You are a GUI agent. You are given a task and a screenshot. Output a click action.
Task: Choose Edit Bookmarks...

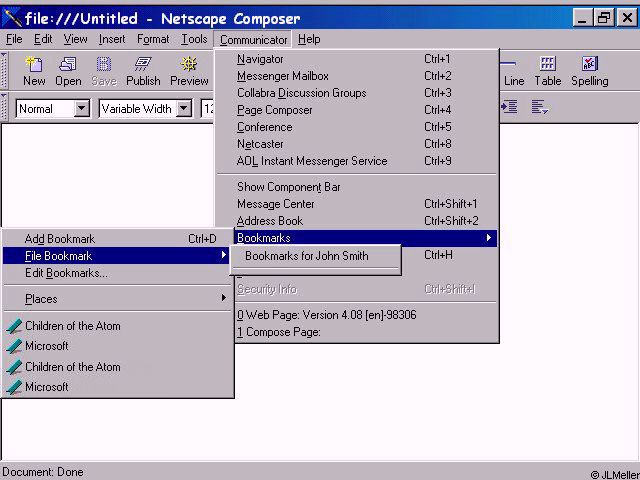click(x=116, y=273)
